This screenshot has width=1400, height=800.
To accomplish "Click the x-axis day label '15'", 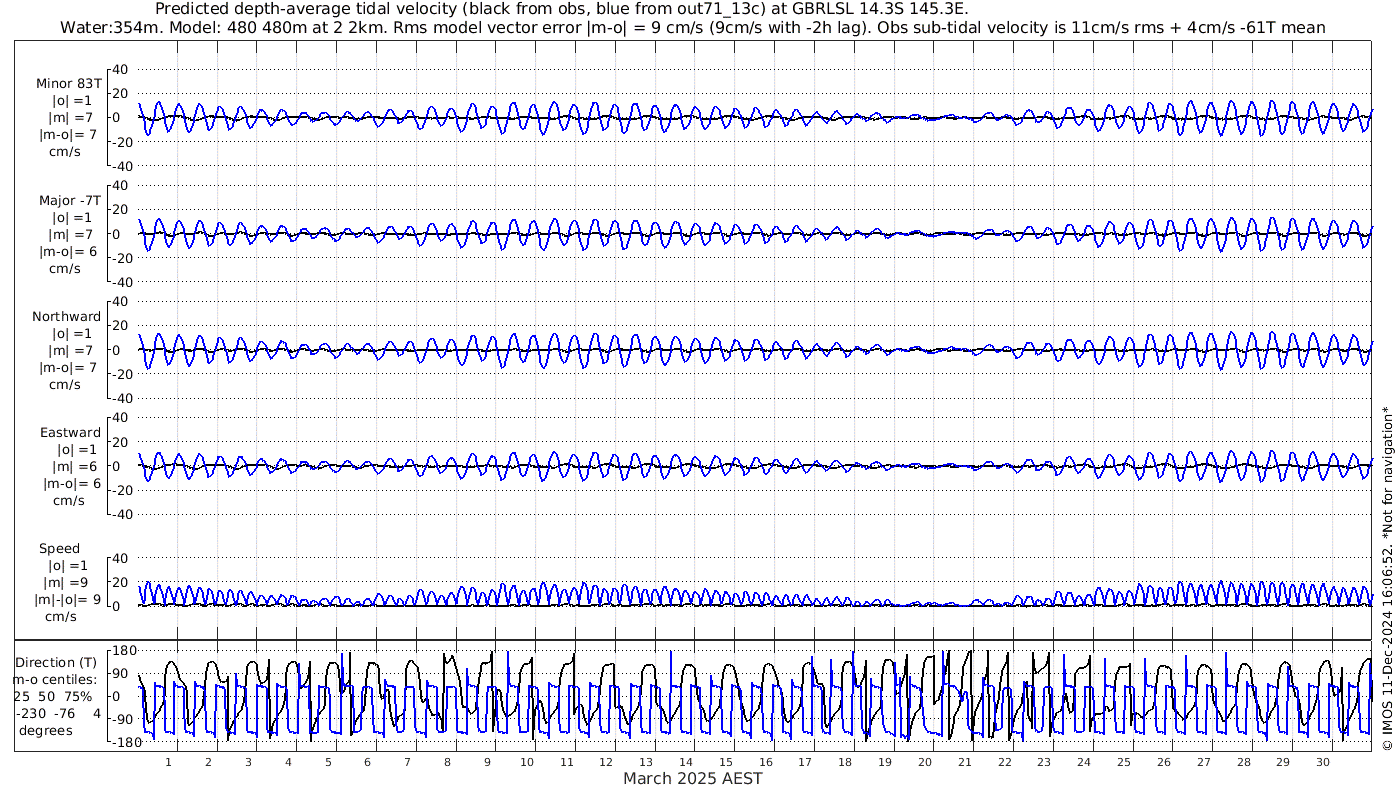I will [x=725, y=762].
